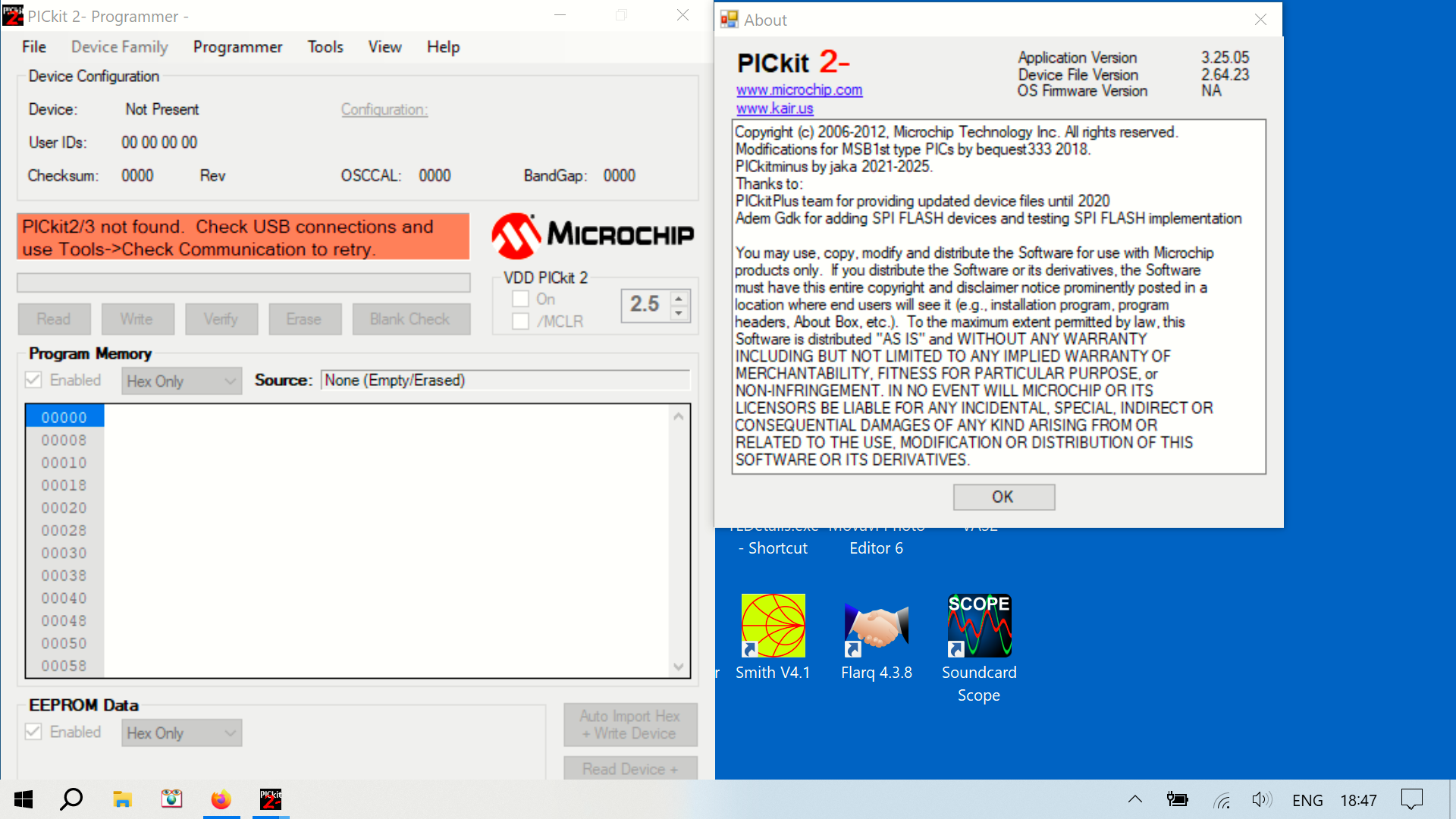The height and width of the screenshot is (819, 1456).
Task: Click the Erase button
Action: click(x=305, y=319)
